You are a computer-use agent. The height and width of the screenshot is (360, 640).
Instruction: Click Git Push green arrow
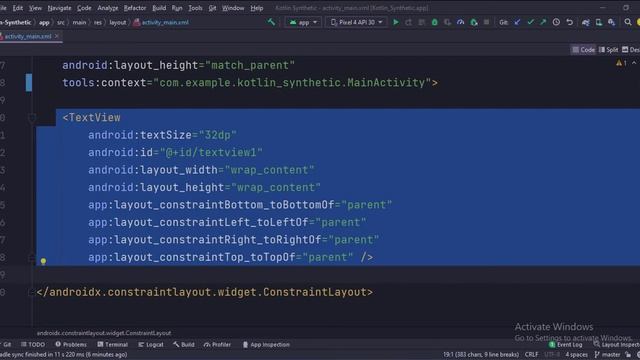pyautogui.click(x=543, y=22)
